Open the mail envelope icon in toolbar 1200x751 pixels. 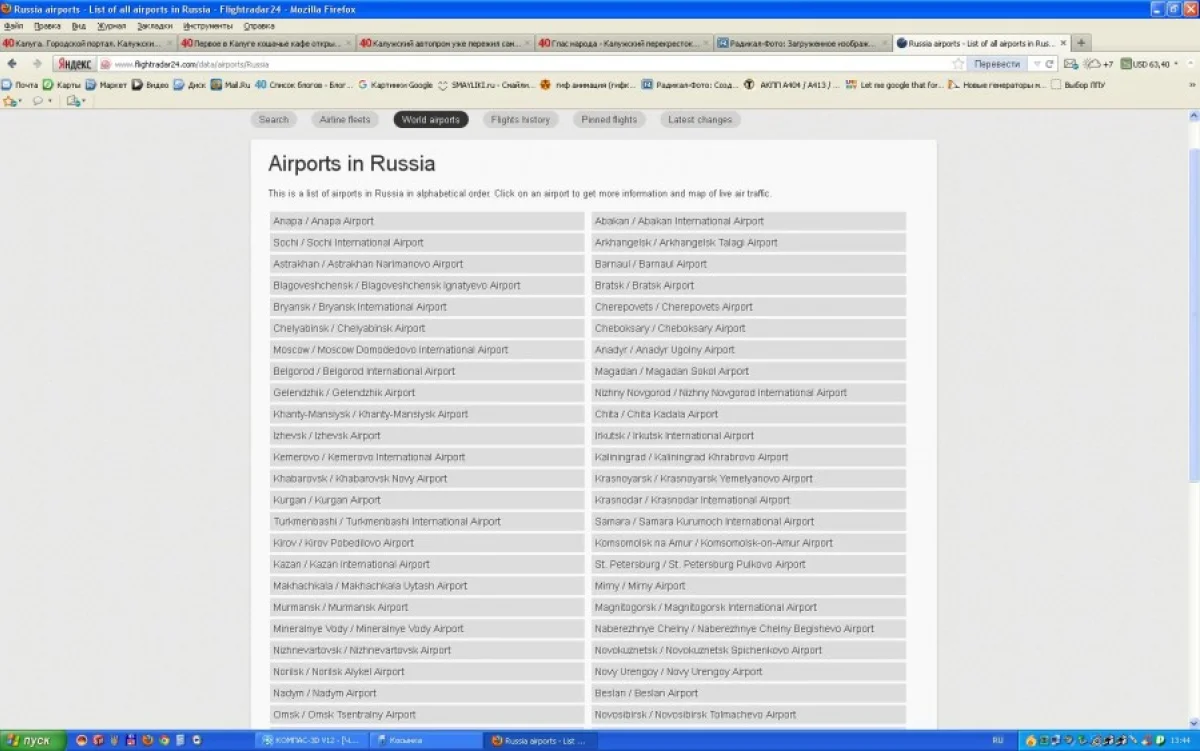[1071, 64]
